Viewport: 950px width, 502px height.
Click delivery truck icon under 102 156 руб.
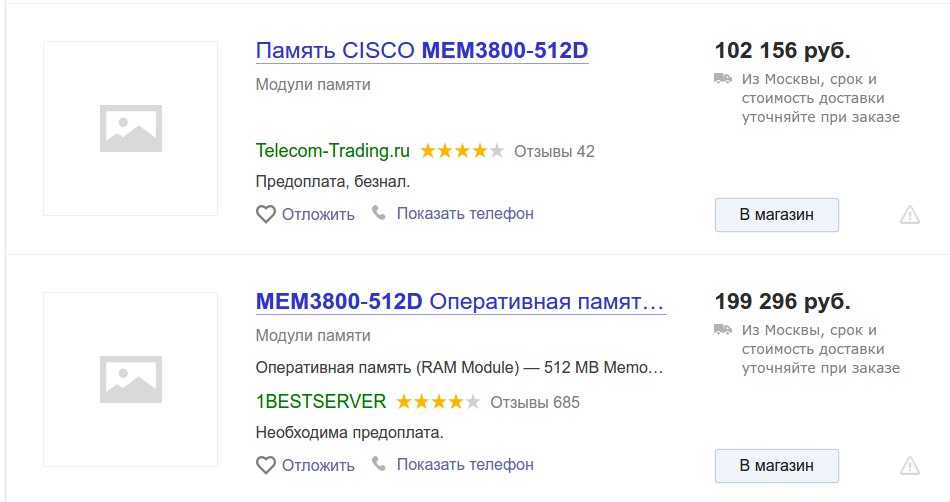[x=723, y=78]
